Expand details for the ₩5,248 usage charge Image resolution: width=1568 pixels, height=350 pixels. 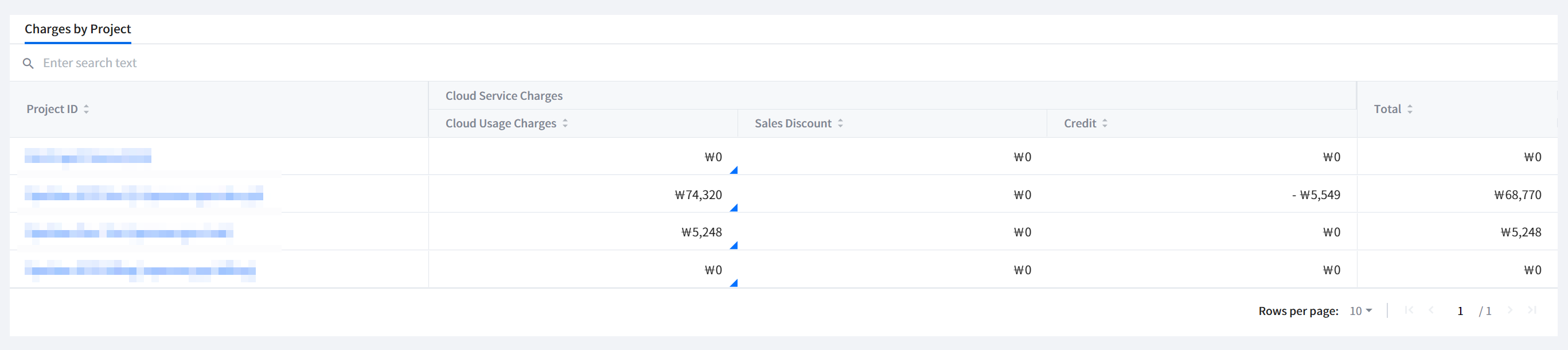coord(734,246)
